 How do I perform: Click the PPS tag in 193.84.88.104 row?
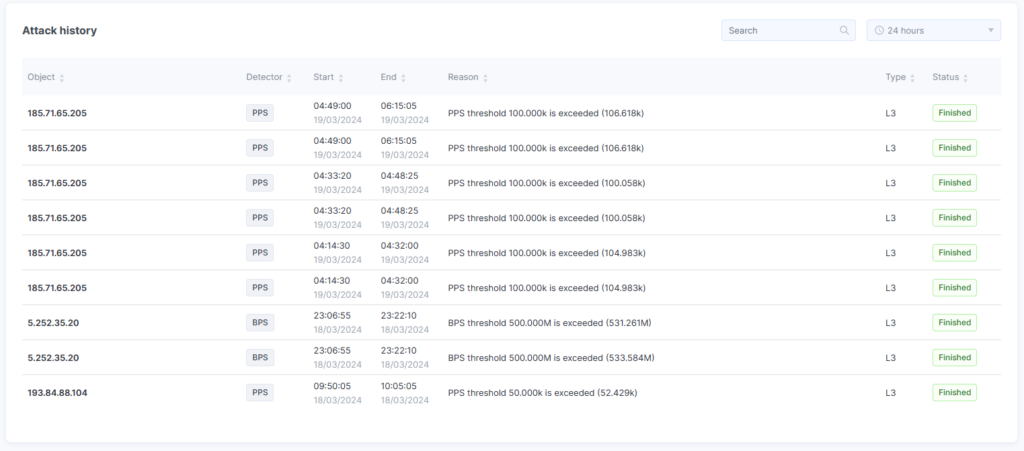[260, 392]
